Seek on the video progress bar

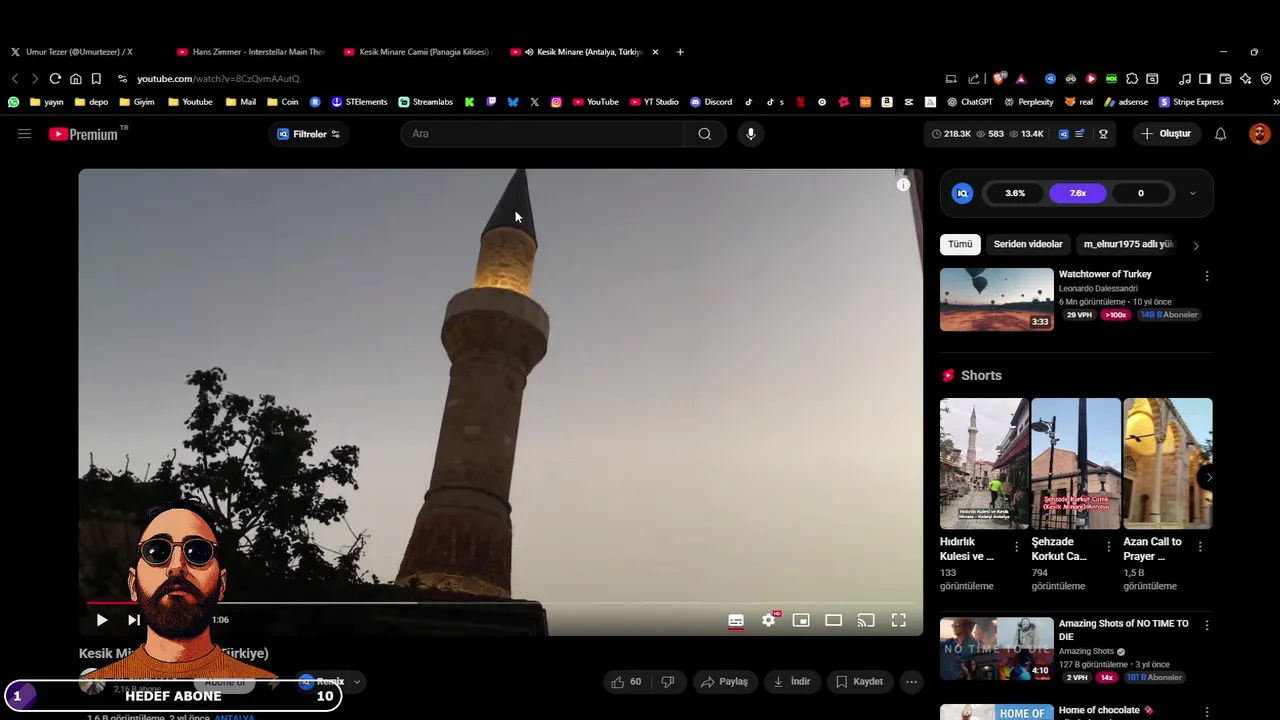tap(500, 603)
